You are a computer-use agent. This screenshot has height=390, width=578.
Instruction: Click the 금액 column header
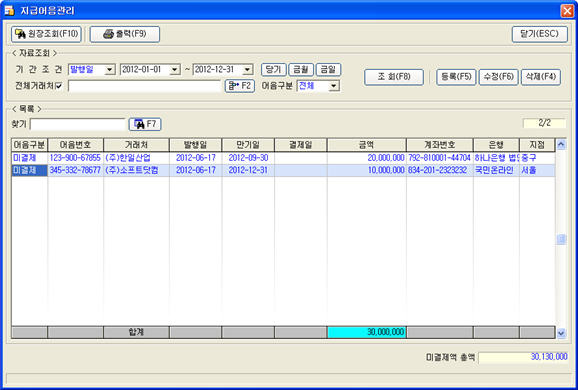point(367,145)
